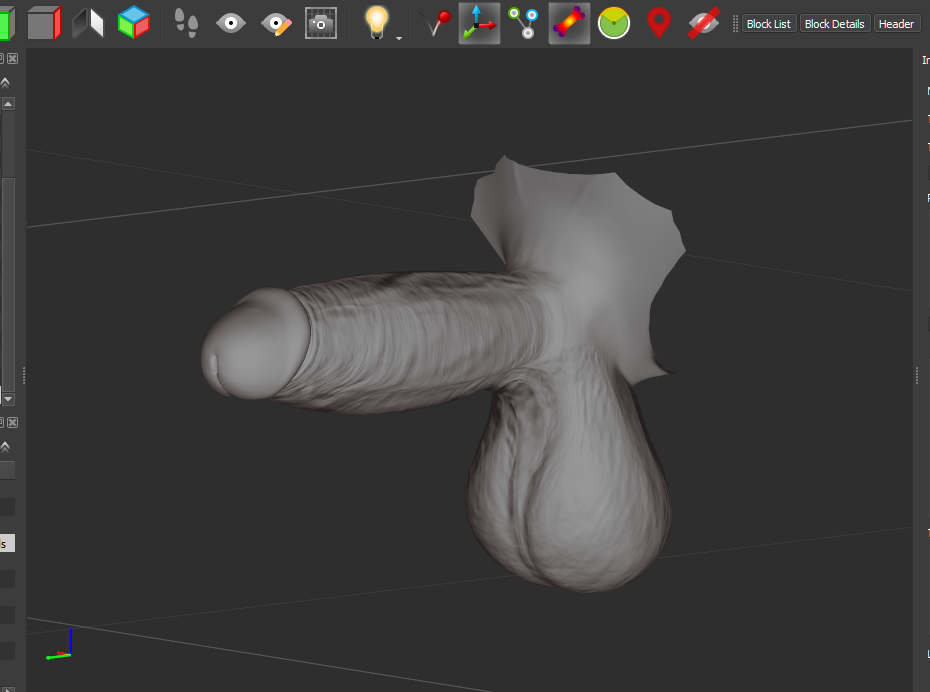This screenshot has height=692, width=930.
Task: Activate the footsteps walk mode icon
Action: 186,23
